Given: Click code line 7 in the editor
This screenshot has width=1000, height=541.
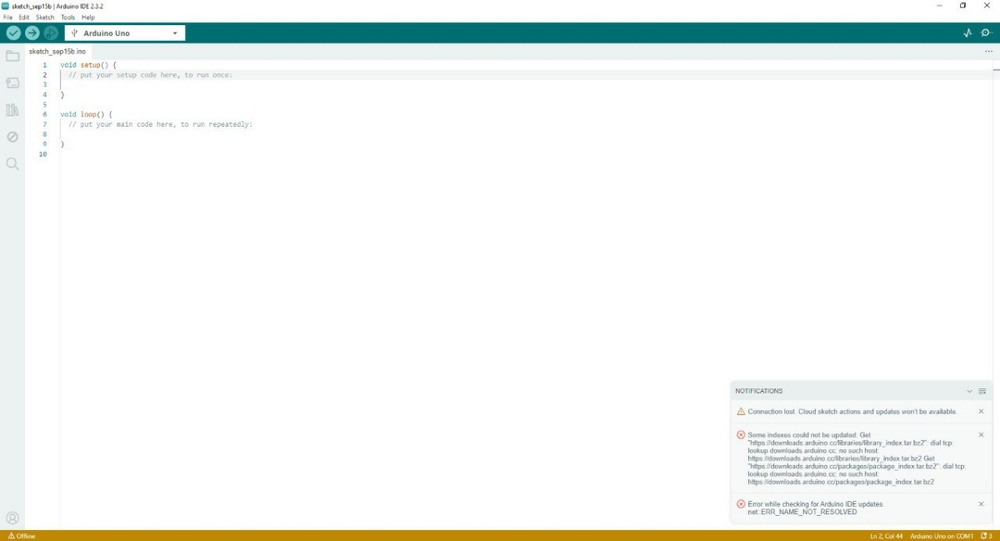Looking at the screenshot, I should tap(160, 124).
